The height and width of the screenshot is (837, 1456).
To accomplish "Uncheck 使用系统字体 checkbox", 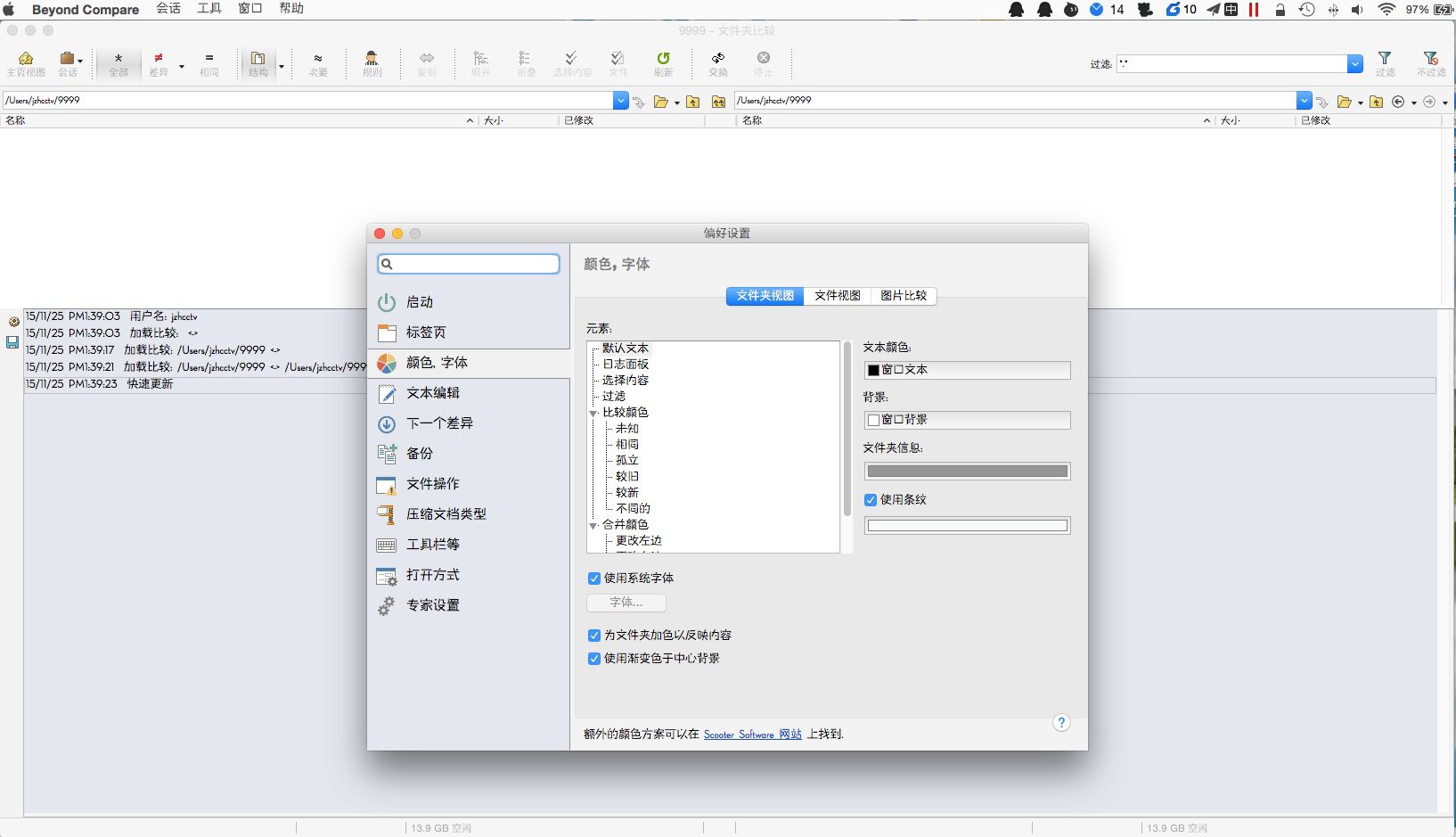I will [594, 579].
